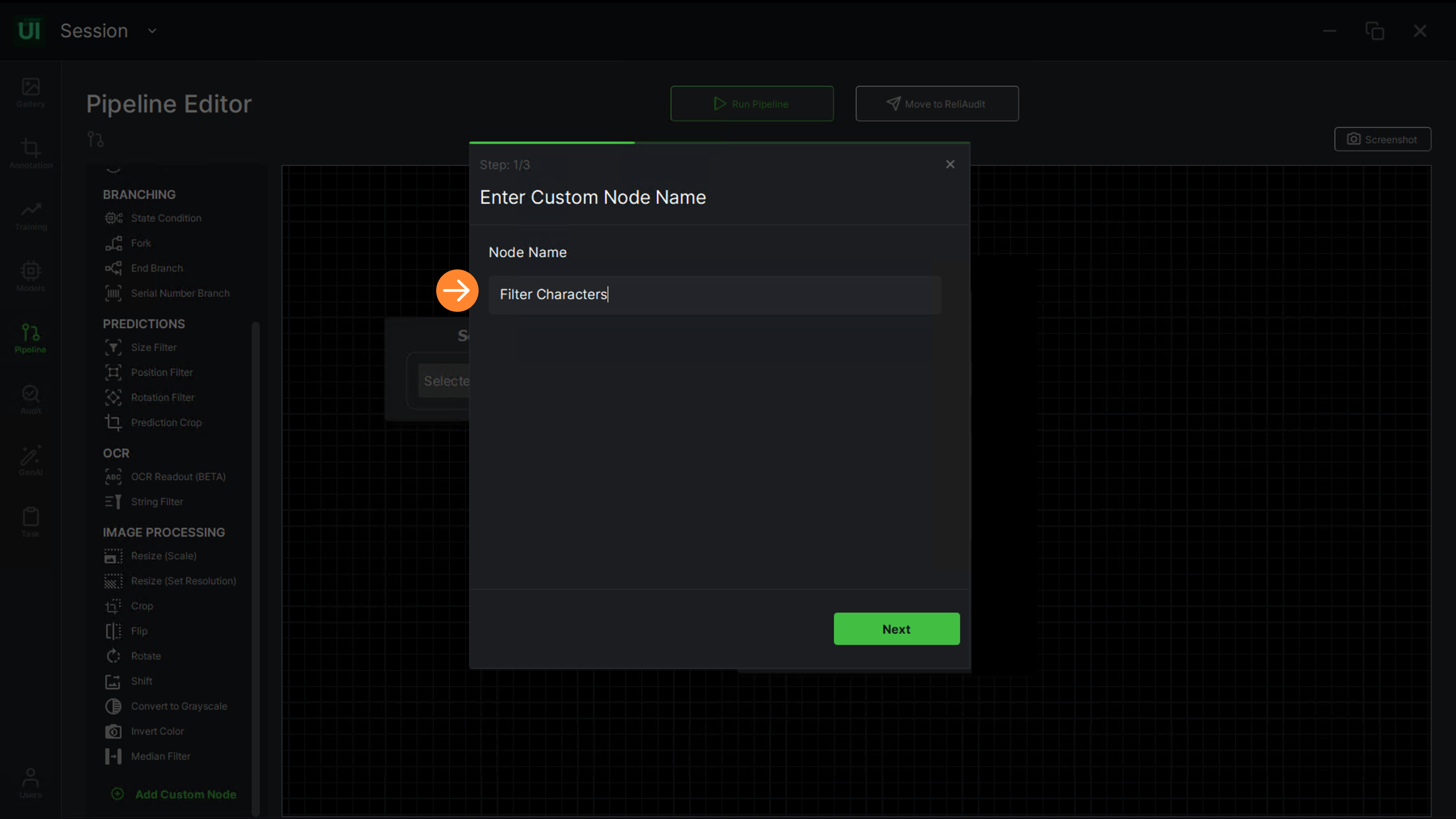This screenshot has height=819, width=1456.
Task: Click the Shift label in the node list
Action: (141, 681)
